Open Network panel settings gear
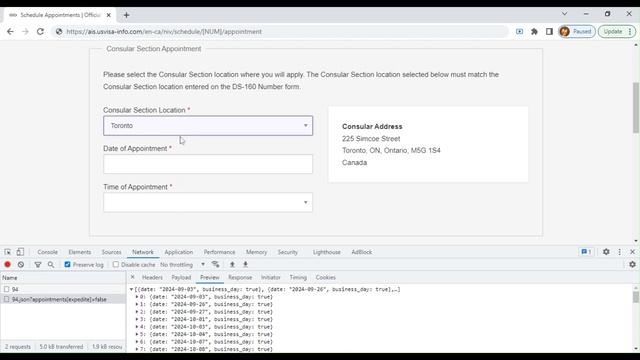The width and height of the screenshot is (640, 360). point(632,264)
